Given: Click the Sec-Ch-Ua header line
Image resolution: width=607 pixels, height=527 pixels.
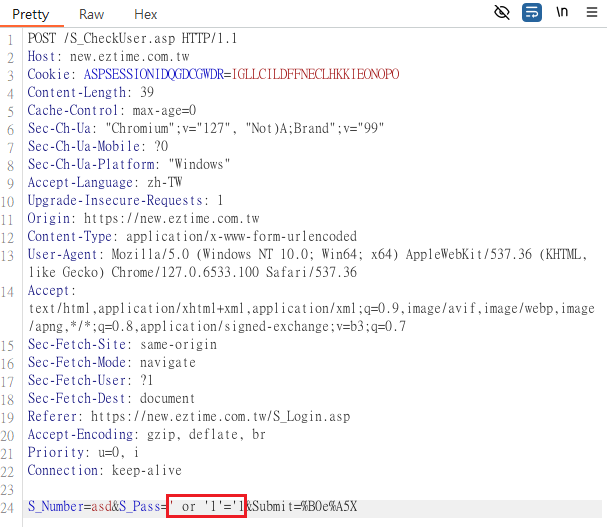Looking at the screenshot, I should [x=206, y=128].
